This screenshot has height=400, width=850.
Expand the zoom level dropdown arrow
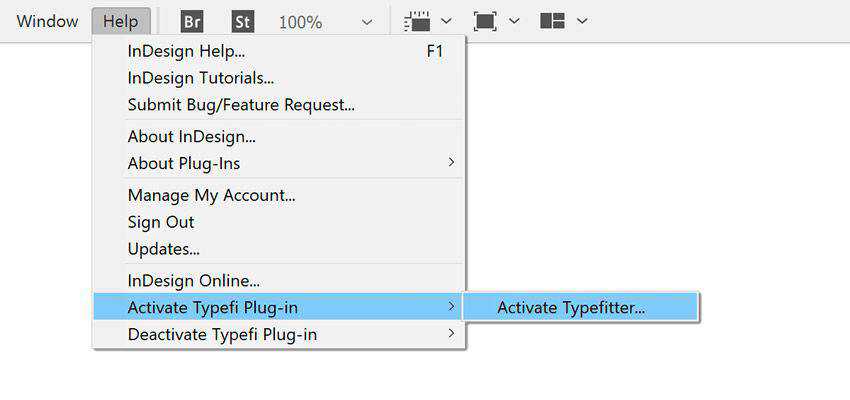(x=366, y=21)
